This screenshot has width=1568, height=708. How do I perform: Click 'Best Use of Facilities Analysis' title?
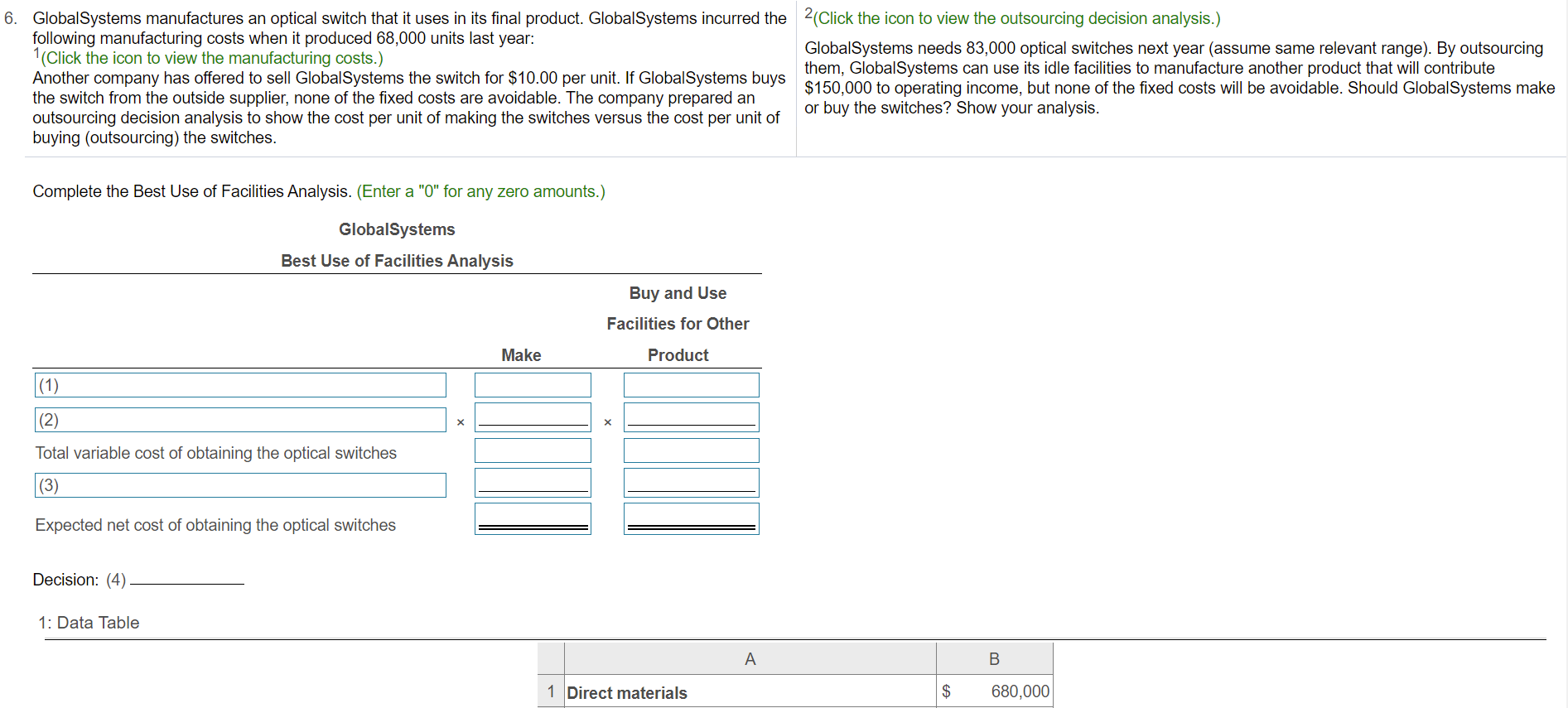(397, 261)
